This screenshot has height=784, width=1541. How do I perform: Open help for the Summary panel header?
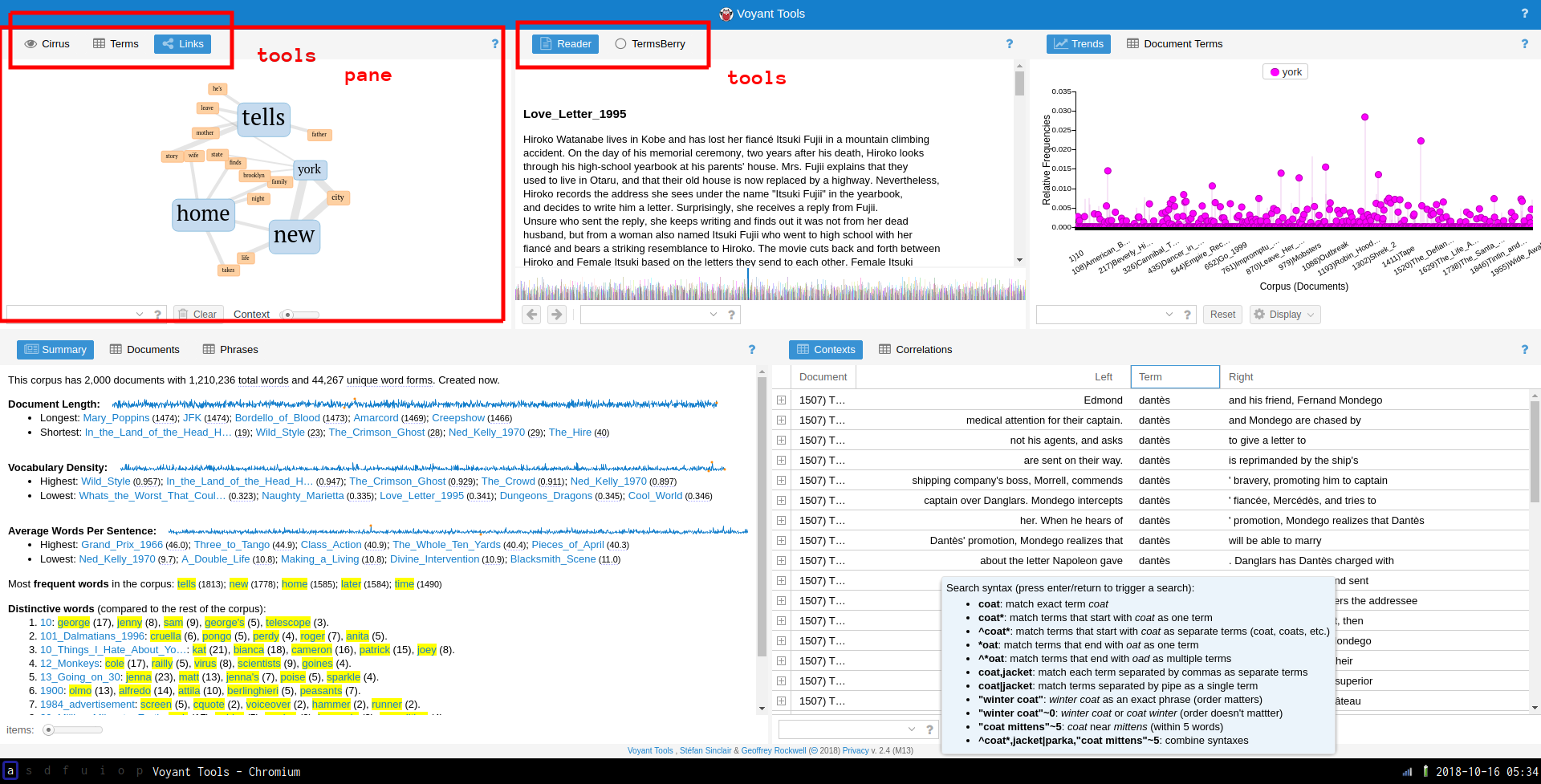tap(752, 350)
